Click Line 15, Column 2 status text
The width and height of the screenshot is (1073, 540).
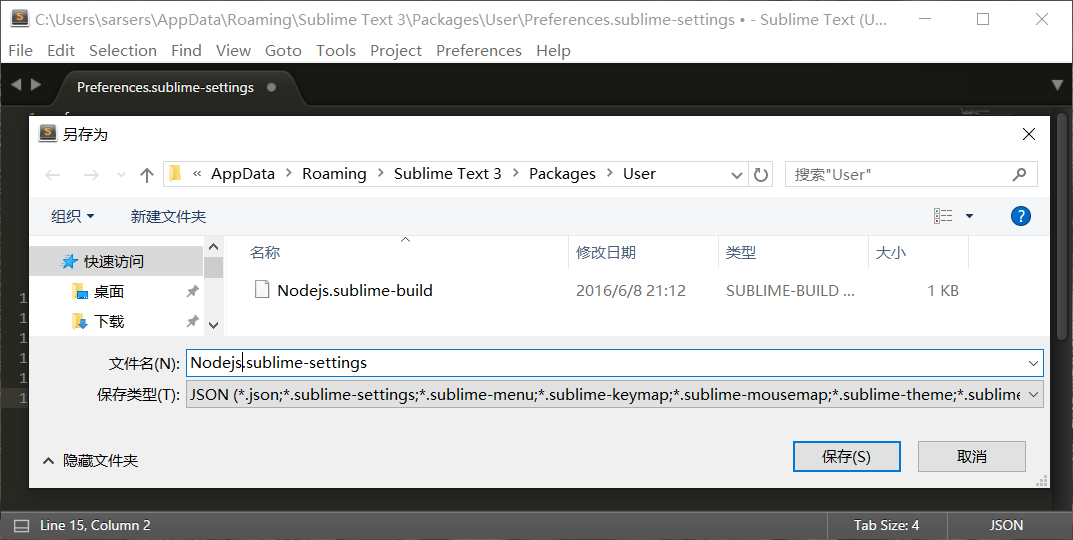point(95,526)
